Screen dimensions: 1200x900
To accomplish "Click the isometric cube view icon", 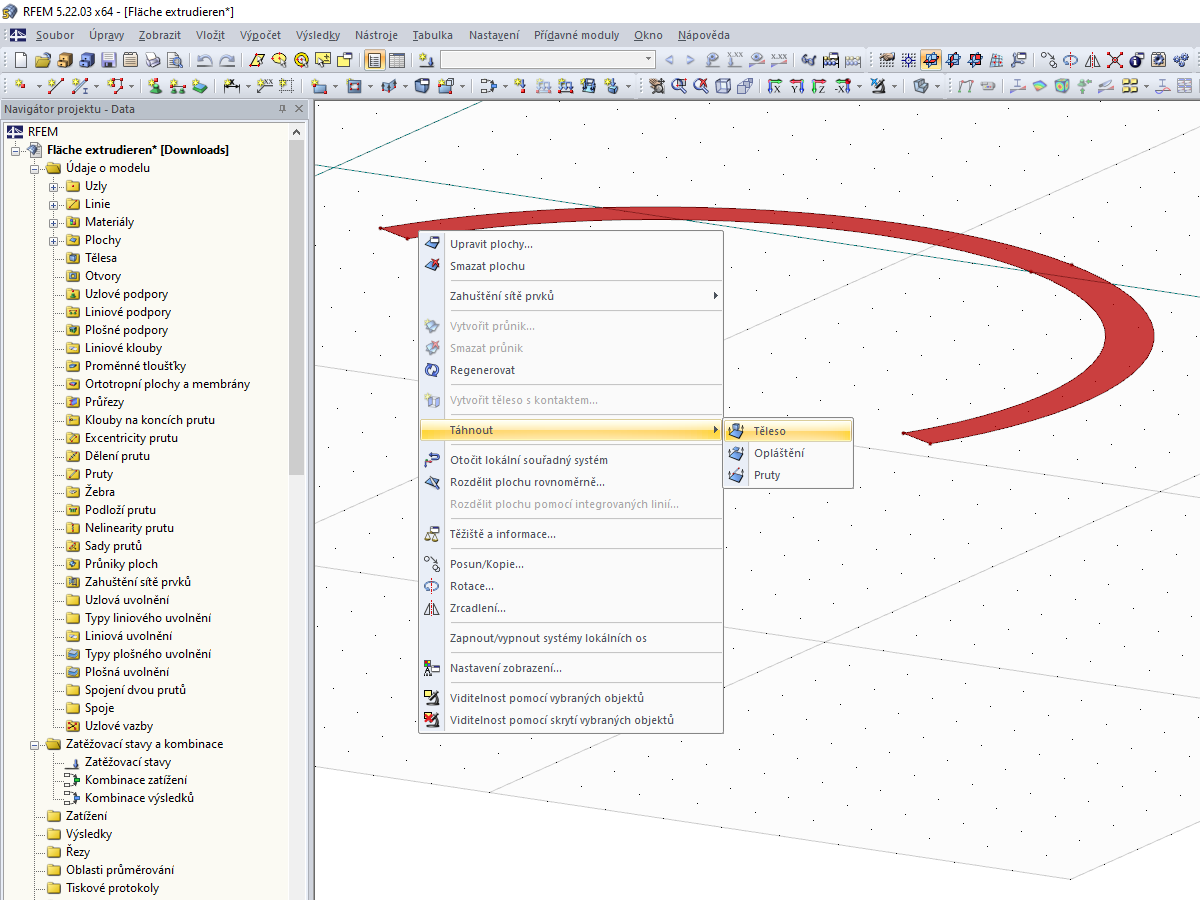I will (723, 86).
